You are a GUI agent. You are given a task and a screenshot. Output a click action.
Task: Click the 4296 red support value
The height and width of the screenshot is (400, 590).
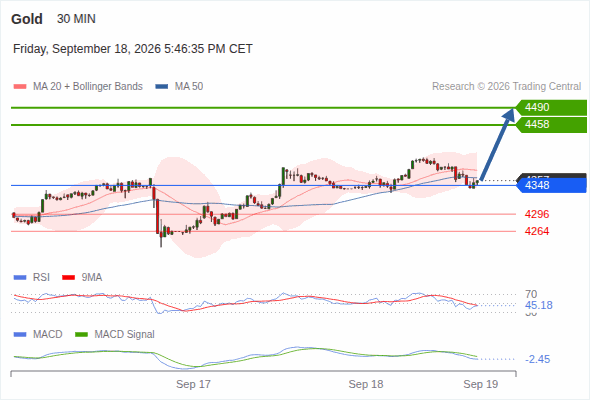(537, 214)
